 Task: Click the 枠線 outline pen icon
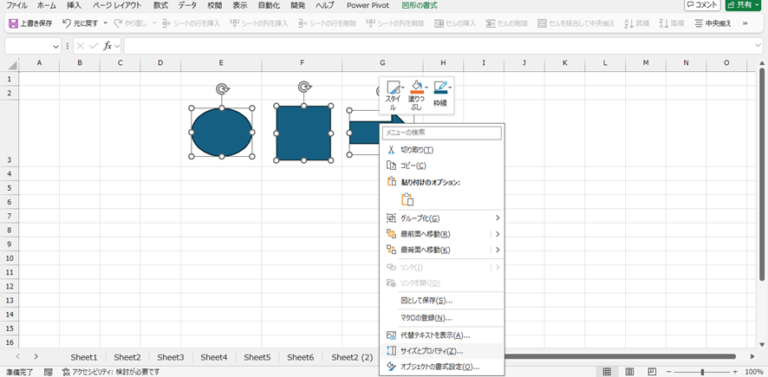pyautogui.click(x=440, y=87)
